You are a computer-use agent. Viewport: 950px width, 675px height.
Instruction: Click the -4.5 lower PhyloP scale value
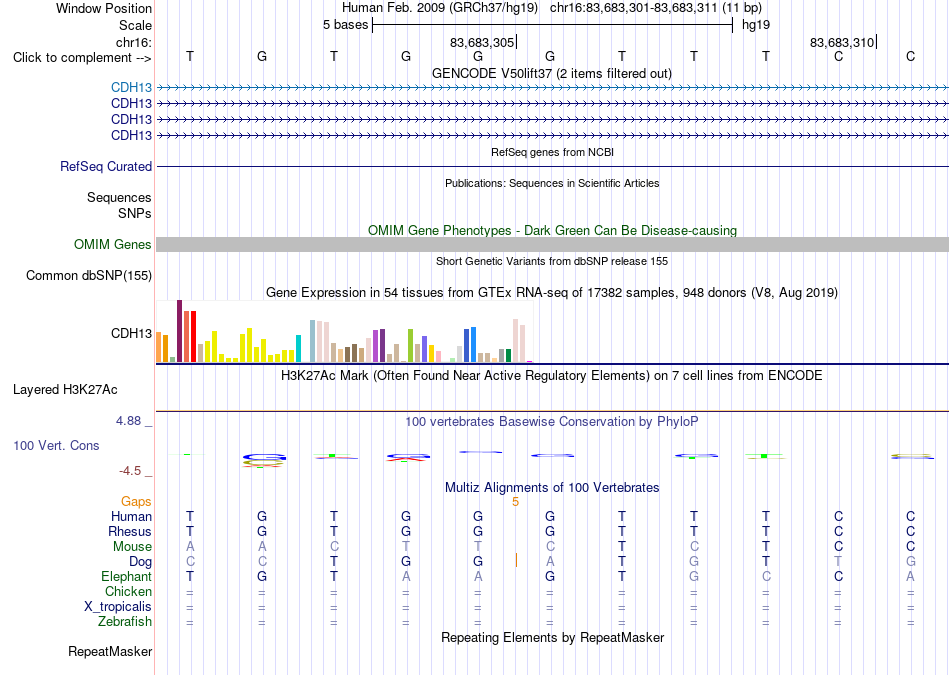click(130, 471)
